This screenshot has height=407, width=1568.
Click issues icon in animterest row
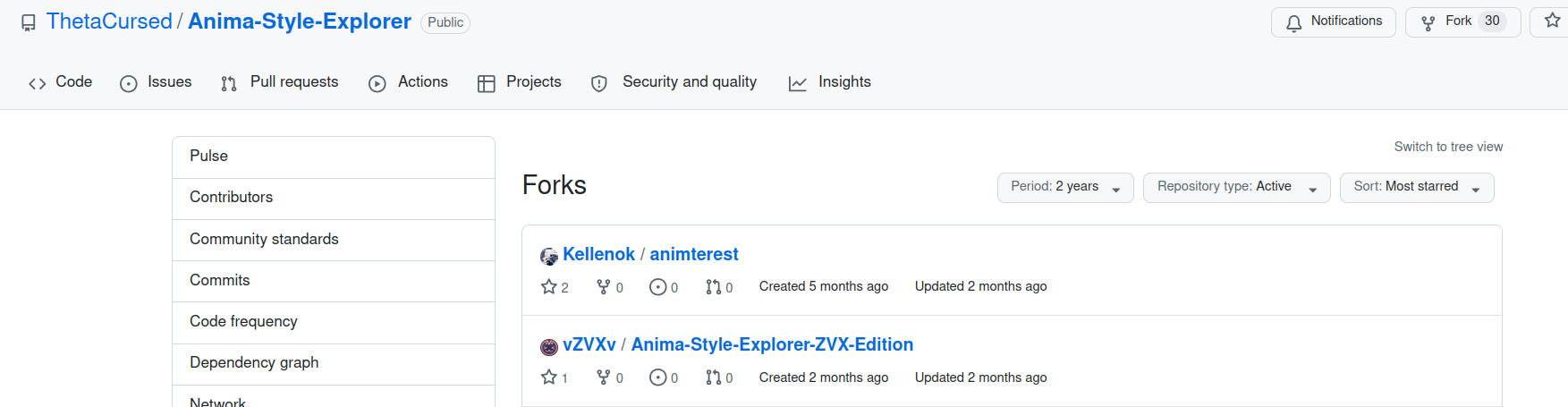pos(657,286)
